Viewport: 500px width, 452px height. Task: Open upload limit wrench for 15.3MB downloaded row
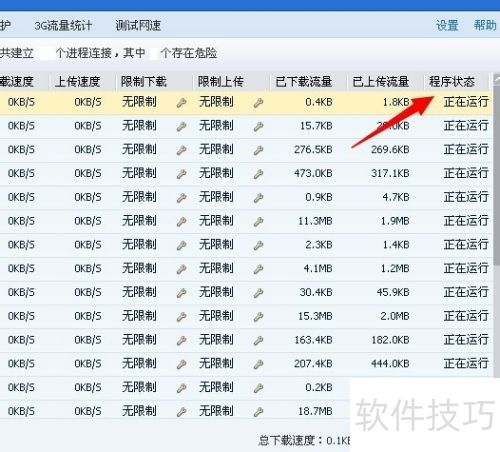tap(258, 317)
